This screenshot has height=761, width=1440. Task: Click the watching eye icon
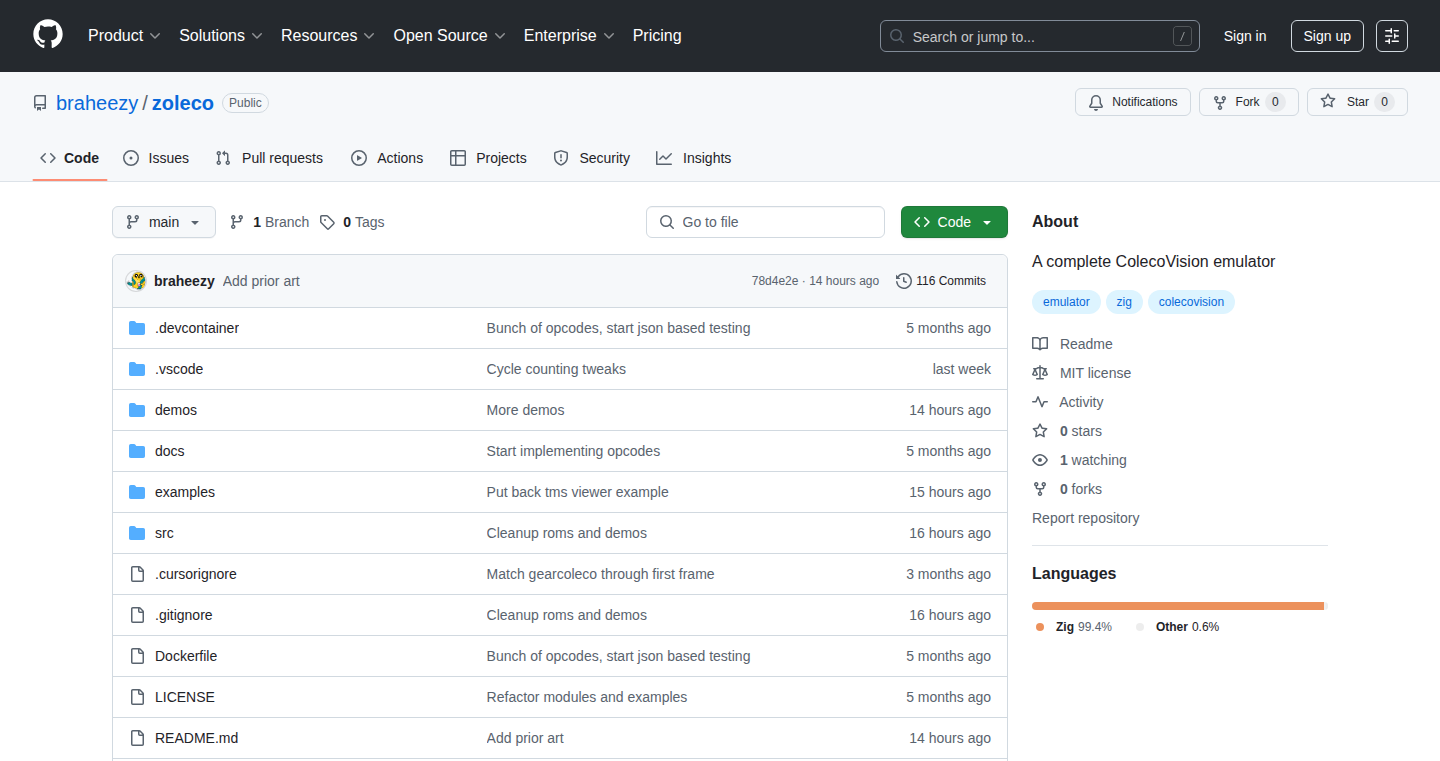(x=1040, y=460)
